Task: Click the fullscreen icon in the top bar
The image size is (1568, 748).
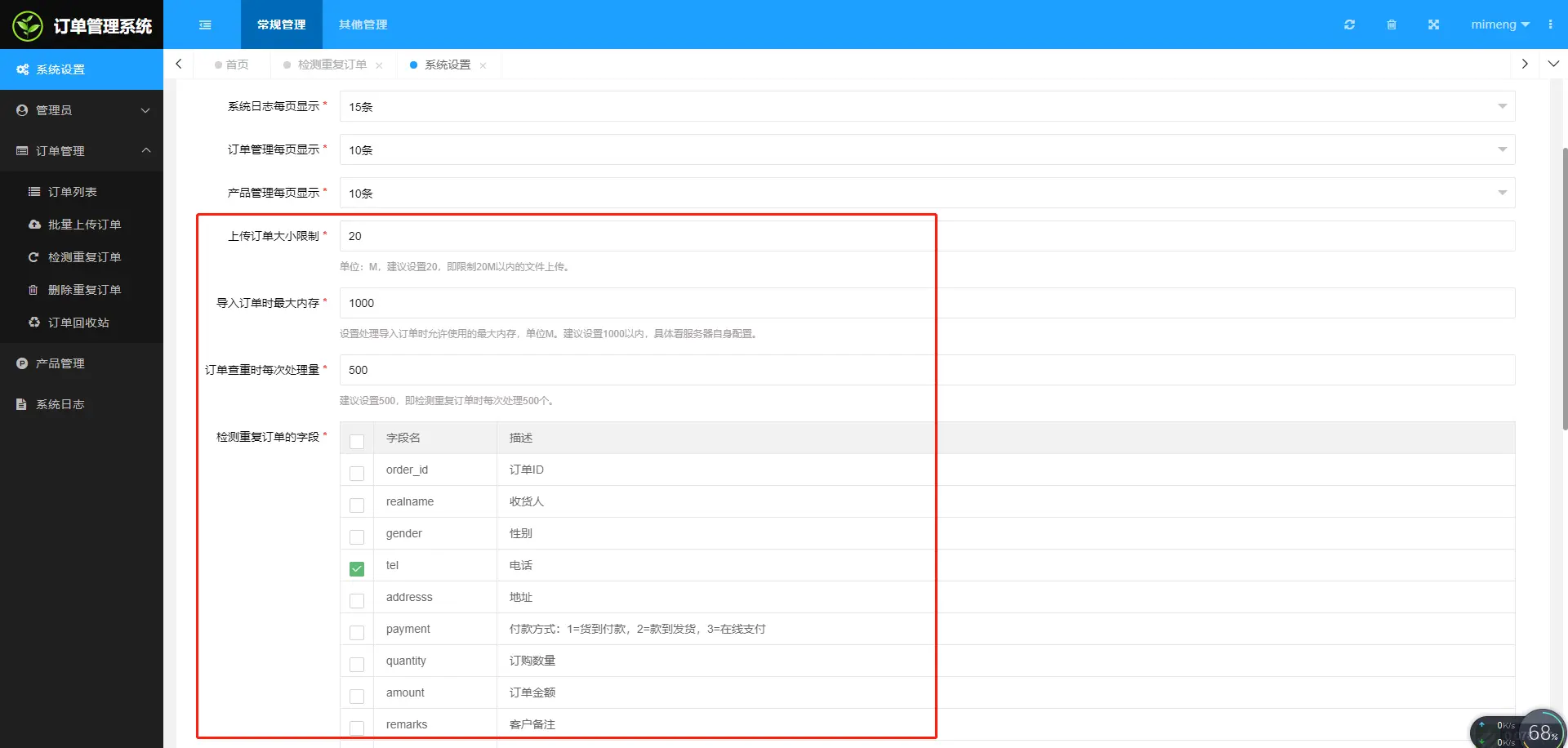Action: click(x=1434, y=24)
